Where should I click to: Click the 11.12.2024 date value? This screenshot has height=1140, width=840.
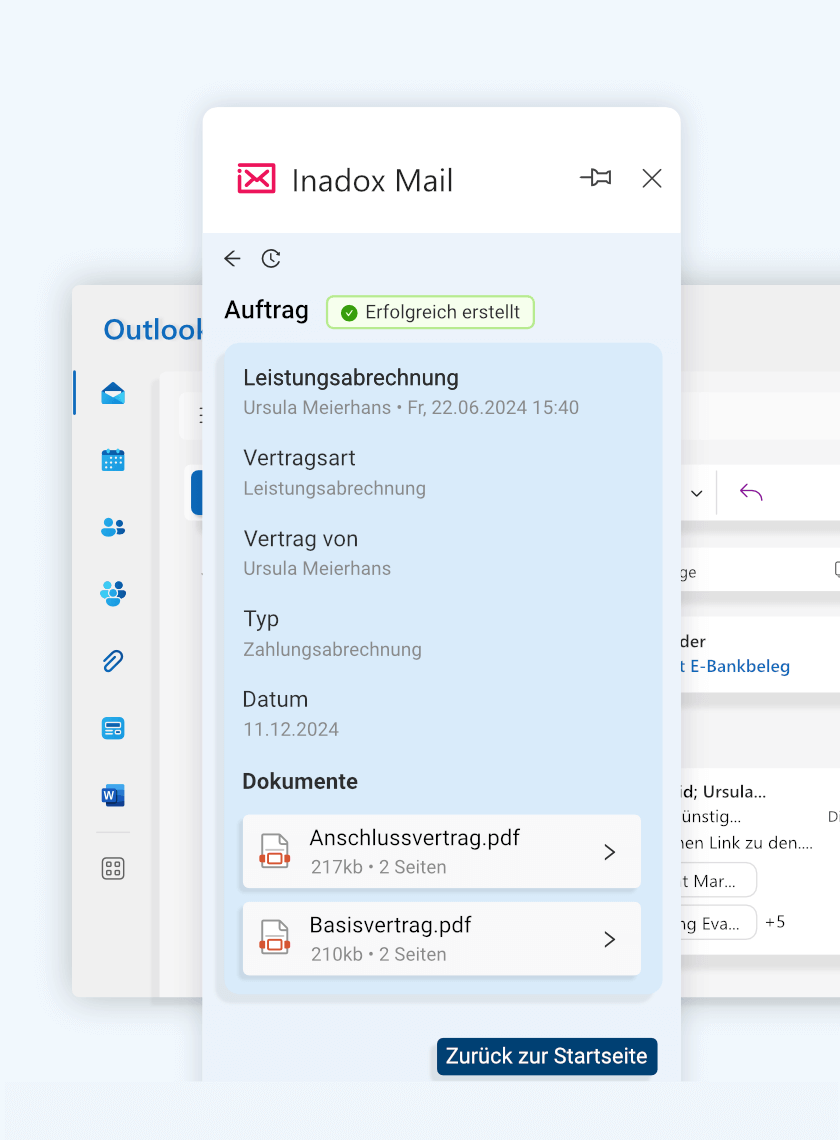click(291, 729)
